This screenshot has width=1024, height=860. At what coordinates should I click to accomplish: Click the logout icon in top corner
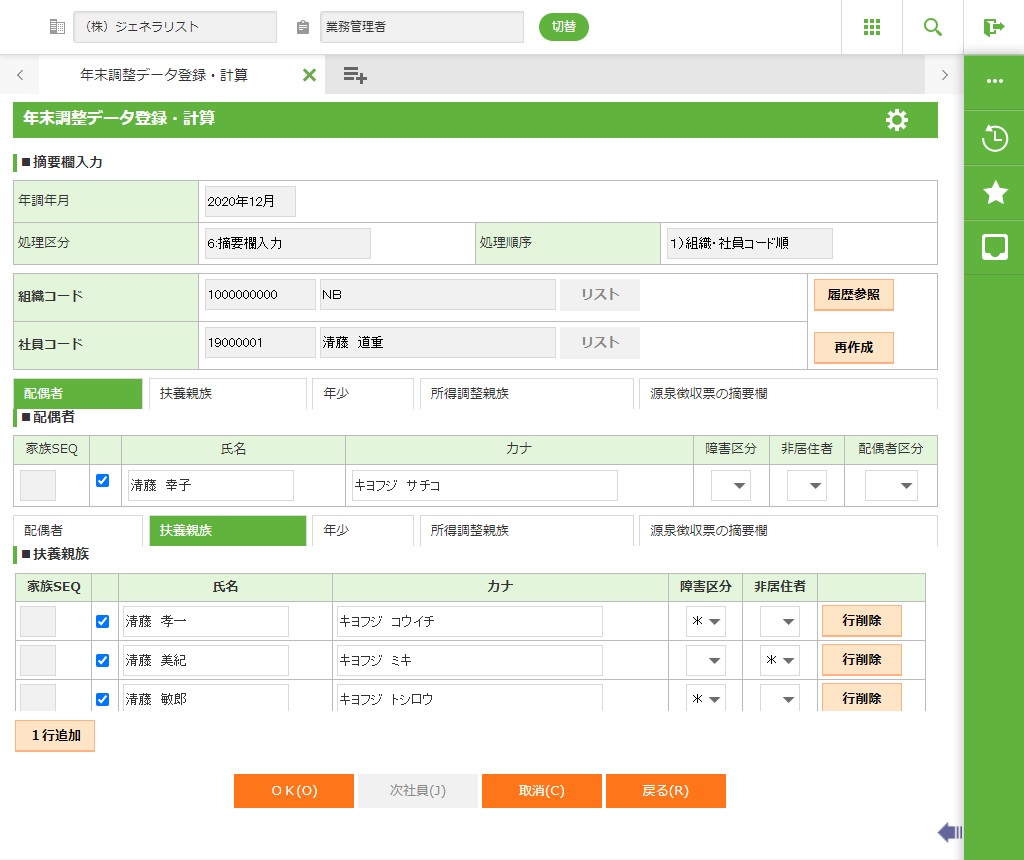pyautogui.click(x=993, y=27)
